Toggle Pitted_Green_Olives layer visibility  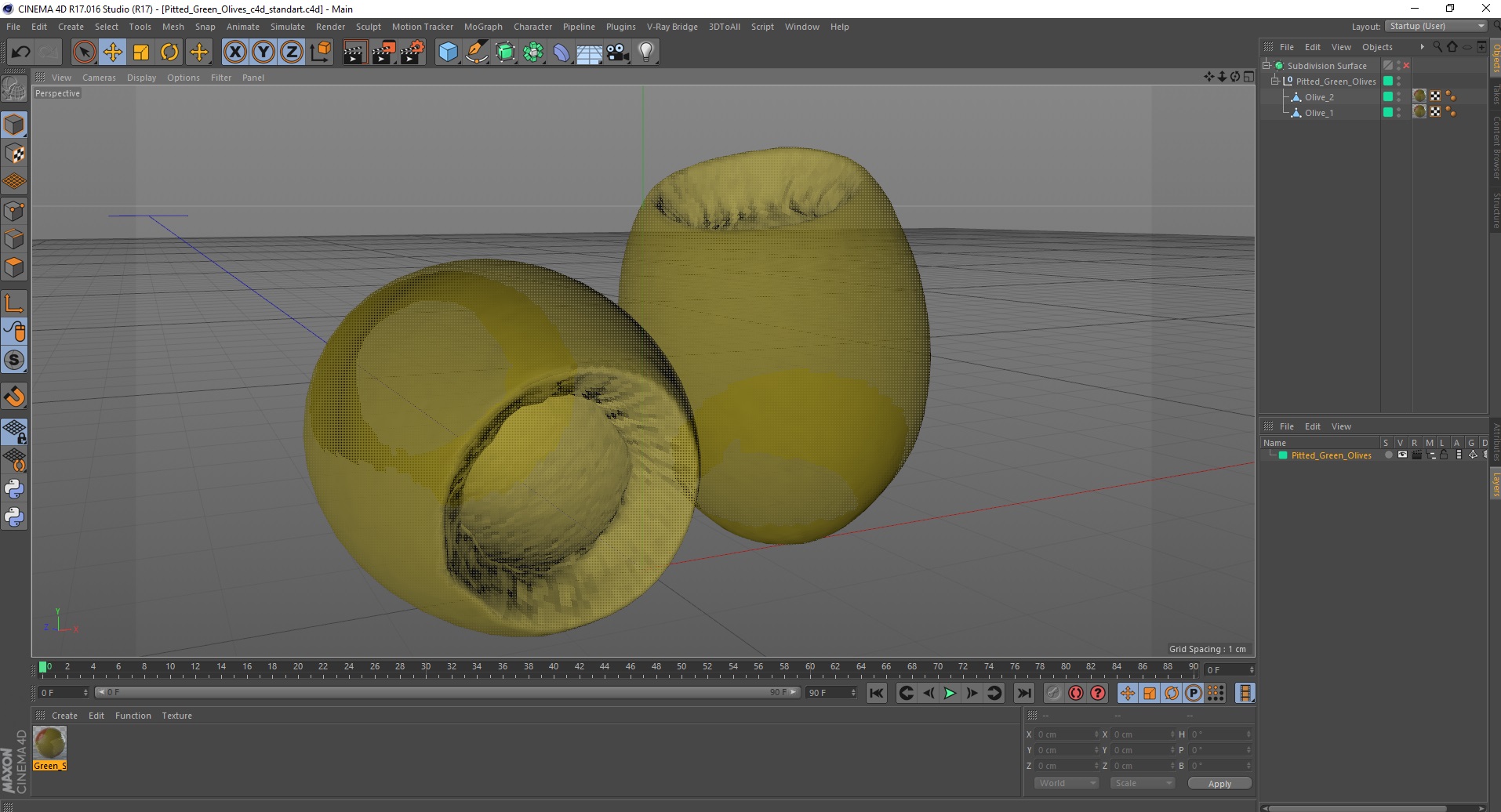pyautogui.click(x=1402, y=455)
